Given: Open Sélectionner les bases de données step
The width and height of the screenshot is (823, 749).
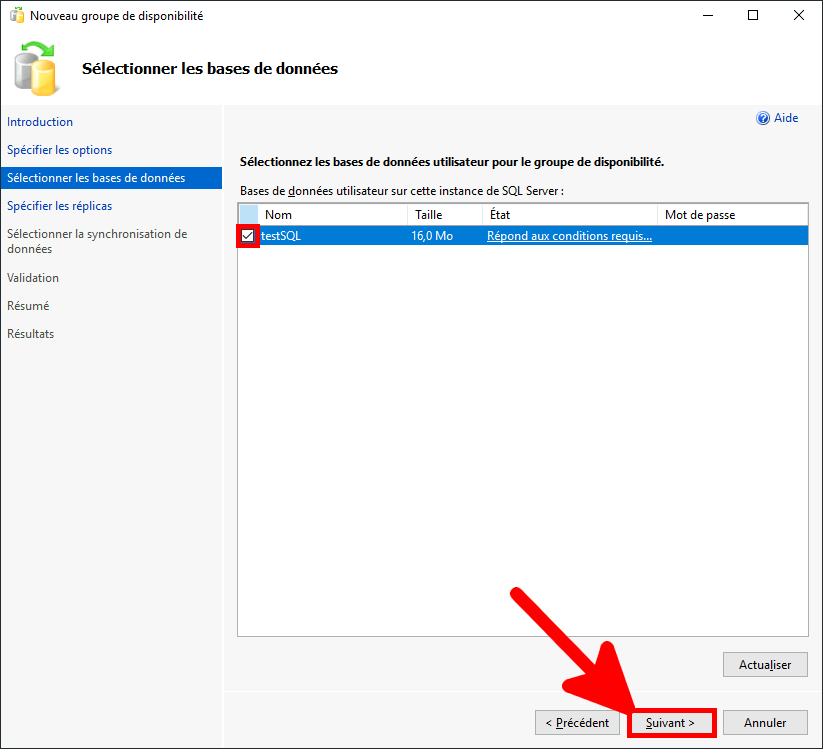Looking at the screenshot, I should [x=96, y=178].
